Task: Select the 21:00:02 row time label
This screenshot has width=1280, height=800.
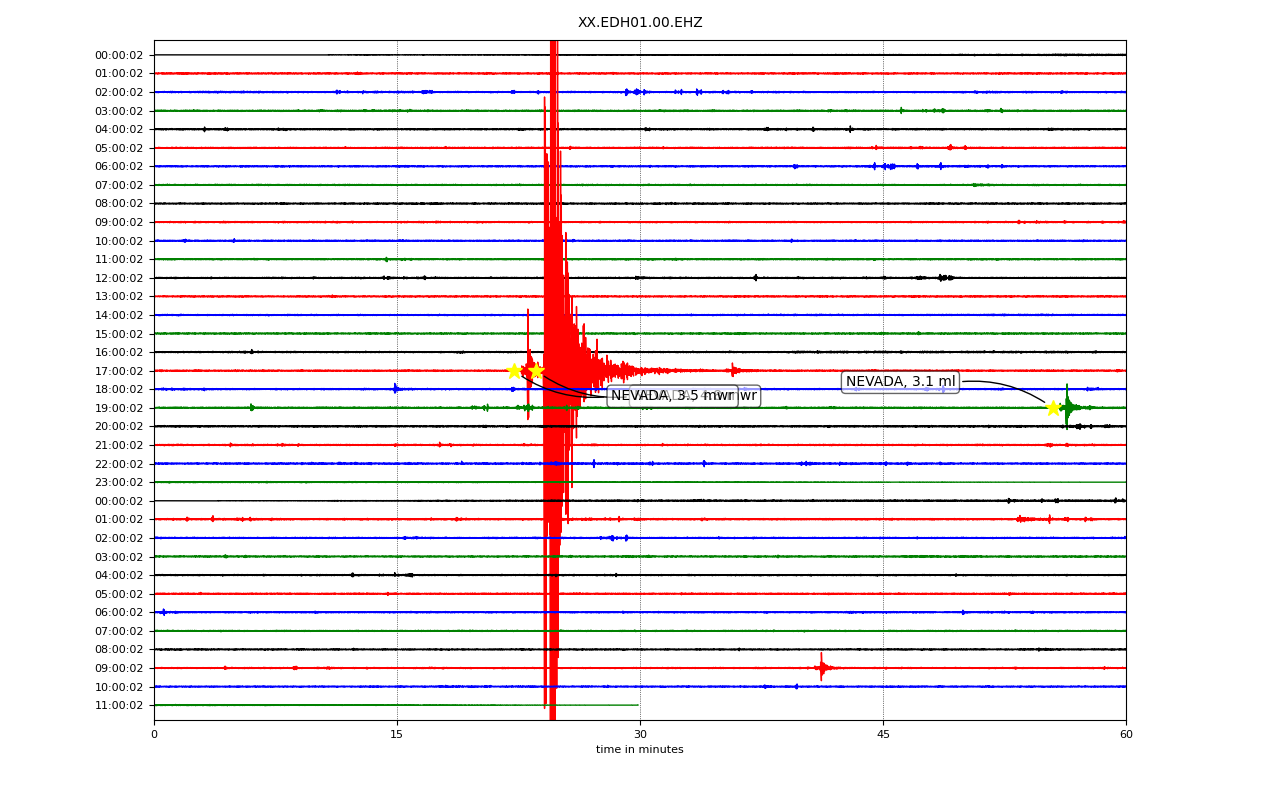Action: click(119, 445)
